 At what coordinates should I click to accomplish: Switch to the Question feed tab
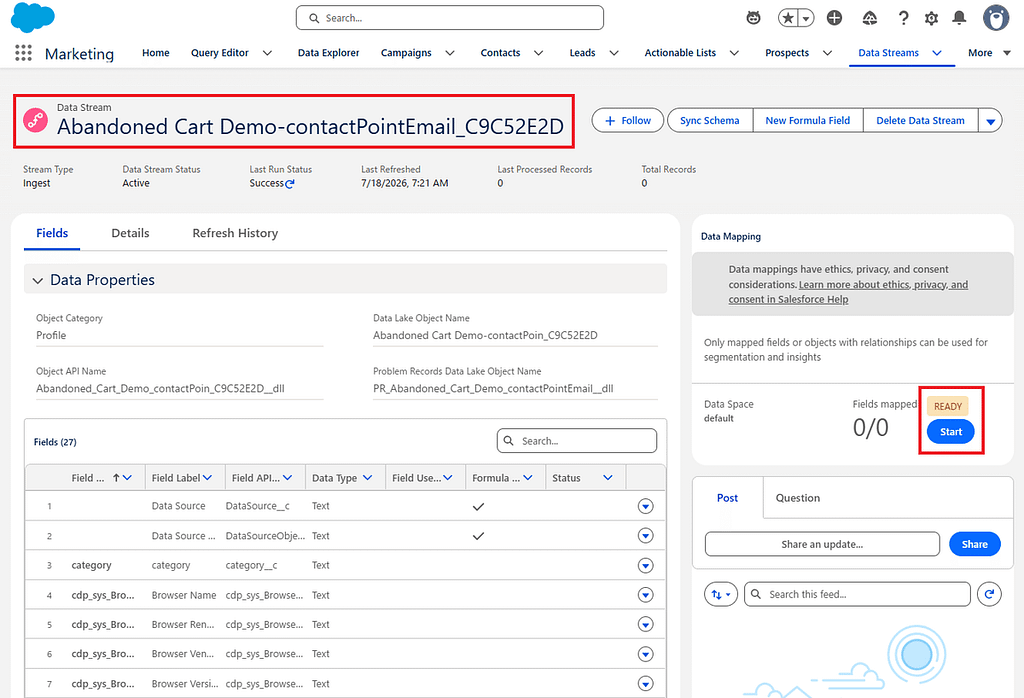point(797,498)
